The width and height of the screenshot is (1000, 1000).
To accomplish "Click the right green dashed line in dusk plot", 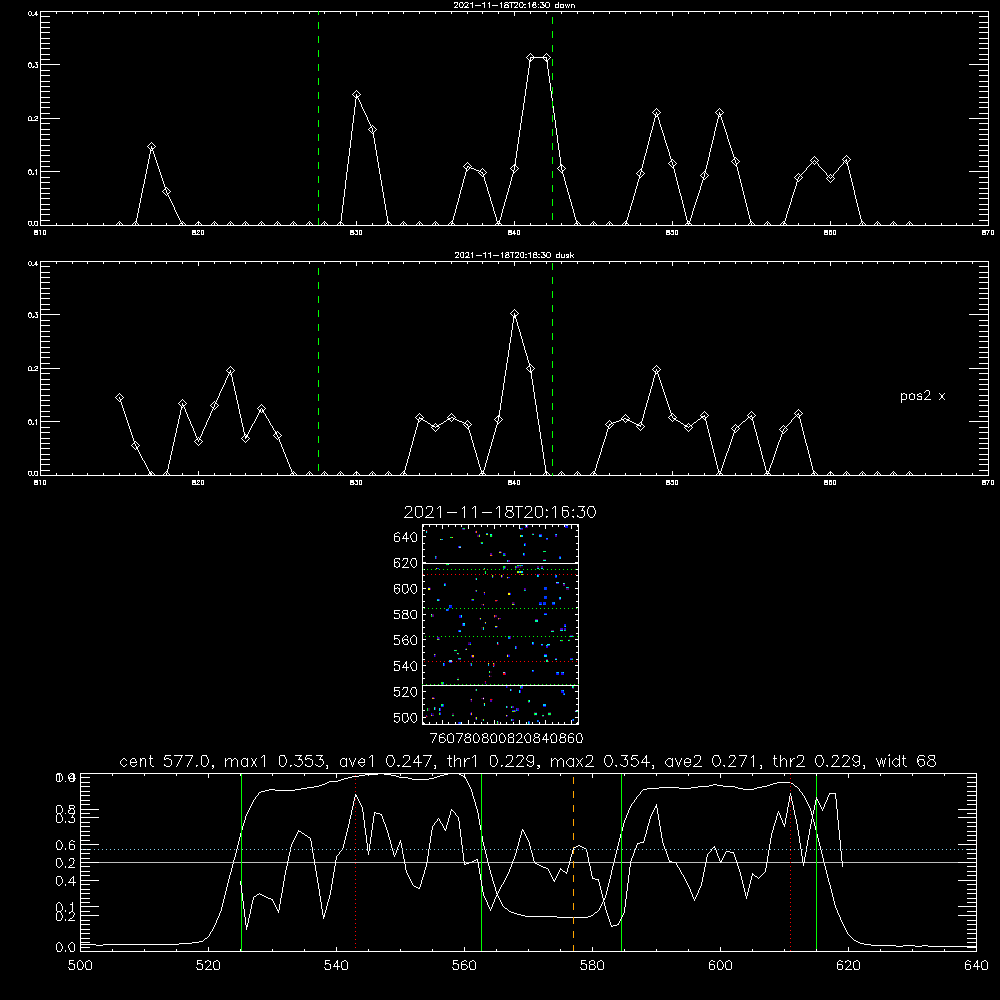I will coord(552,368).
